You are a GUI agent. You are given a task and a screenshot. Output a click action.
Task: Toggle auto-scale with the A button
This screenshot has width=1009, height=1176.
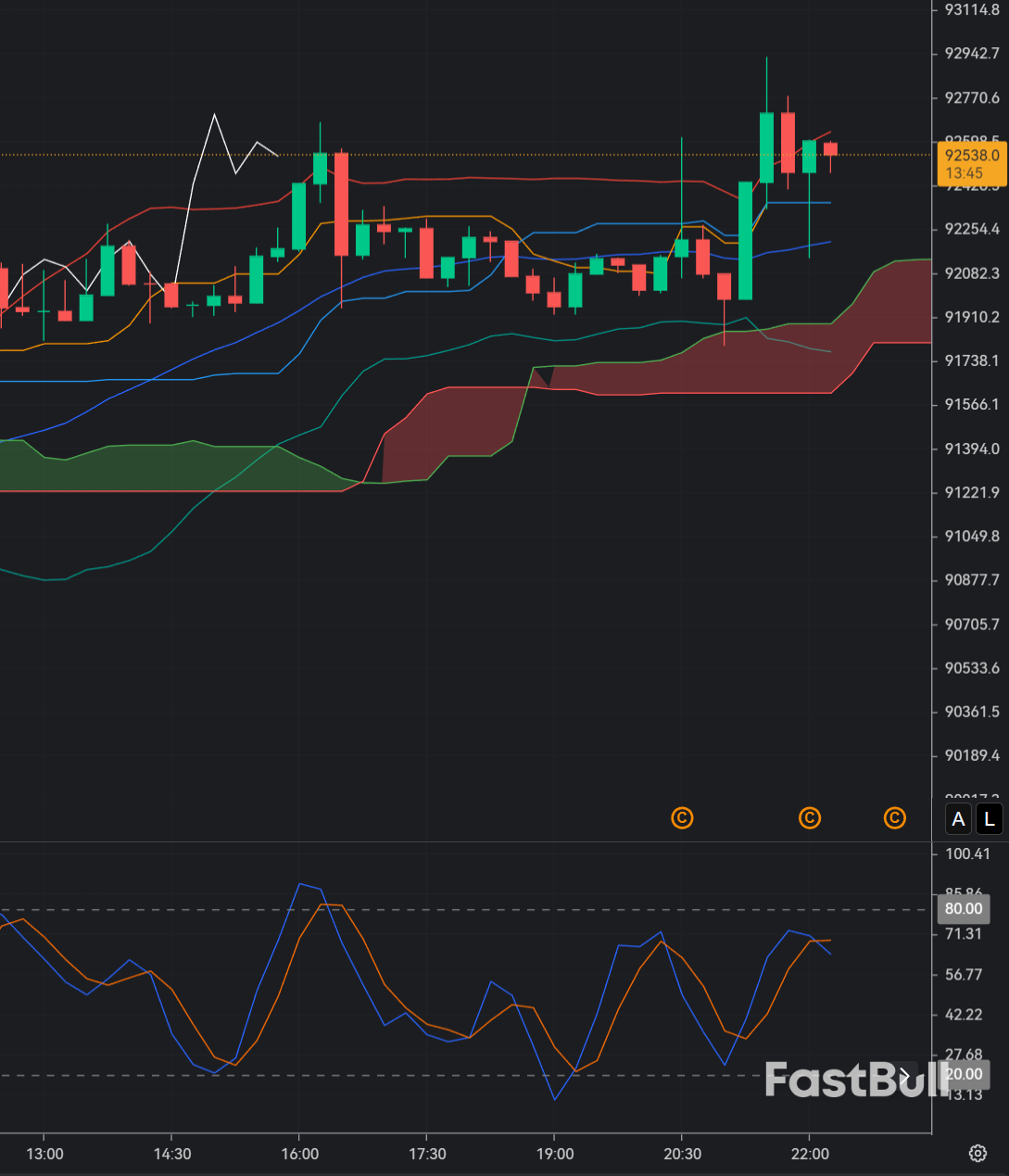point(958,819)
